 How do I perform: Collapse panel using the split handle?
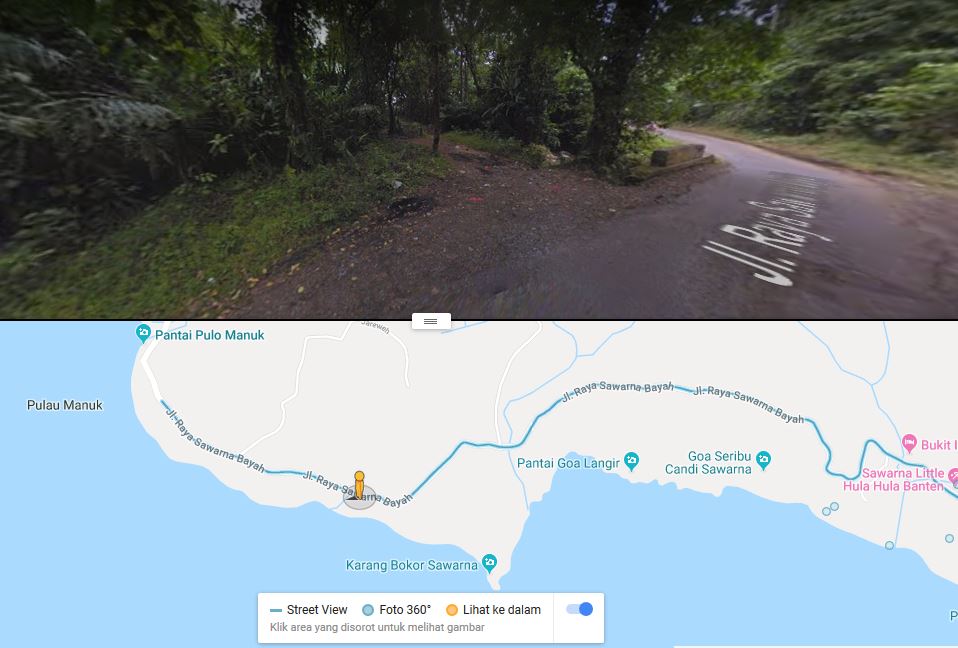click(431, 321)
